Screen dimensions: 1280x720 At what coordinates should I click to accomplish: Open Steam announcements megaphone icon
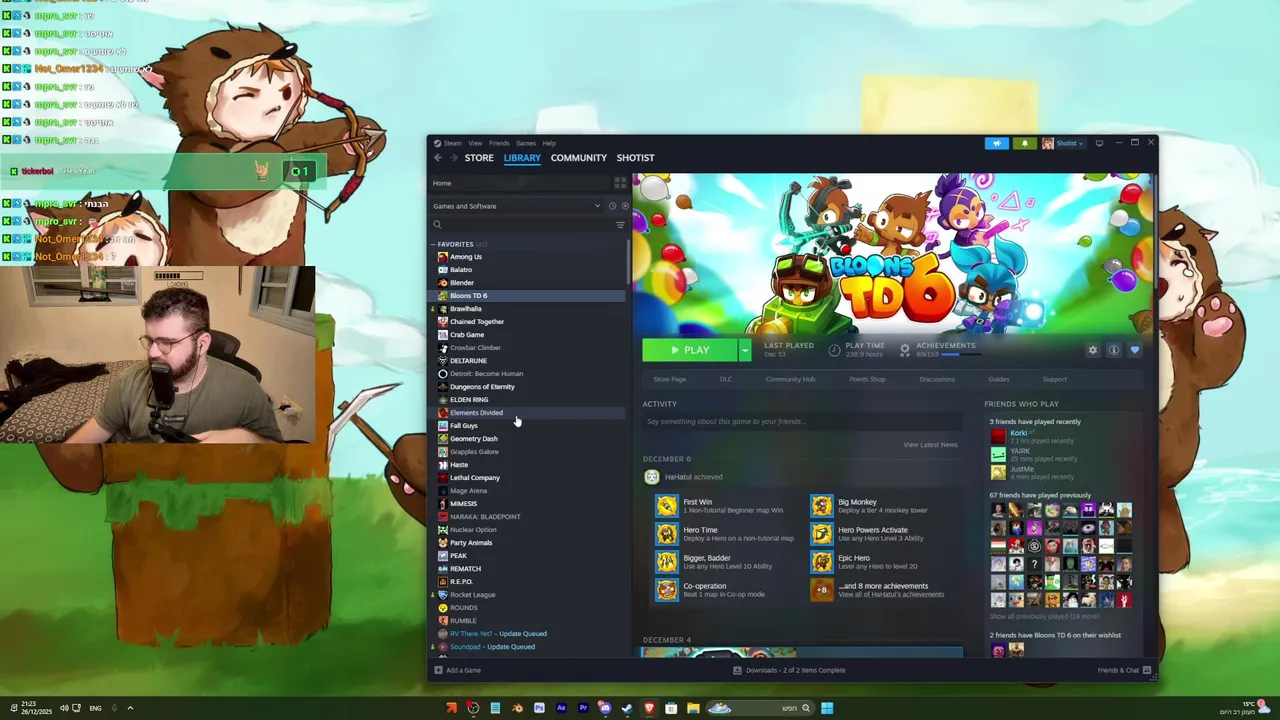[997, 143]
